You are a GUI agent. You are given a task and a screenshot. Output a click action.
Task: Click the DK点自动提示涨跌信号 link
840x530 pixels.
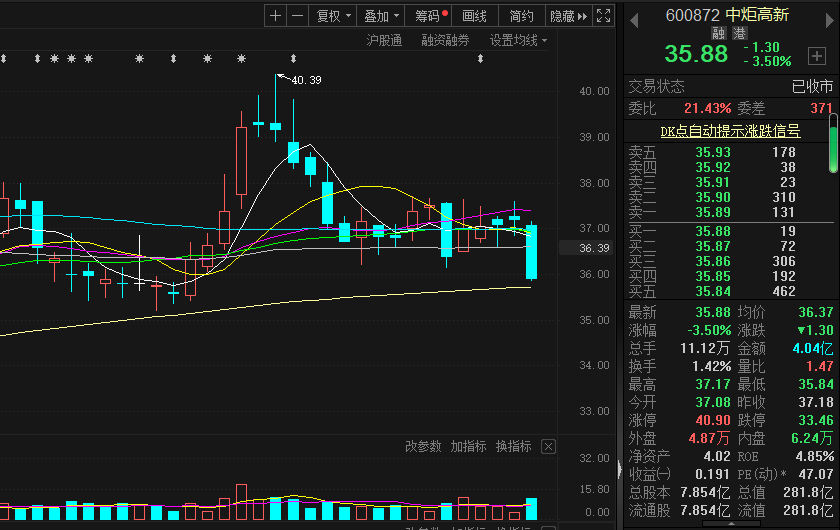[x=730, y=131]
